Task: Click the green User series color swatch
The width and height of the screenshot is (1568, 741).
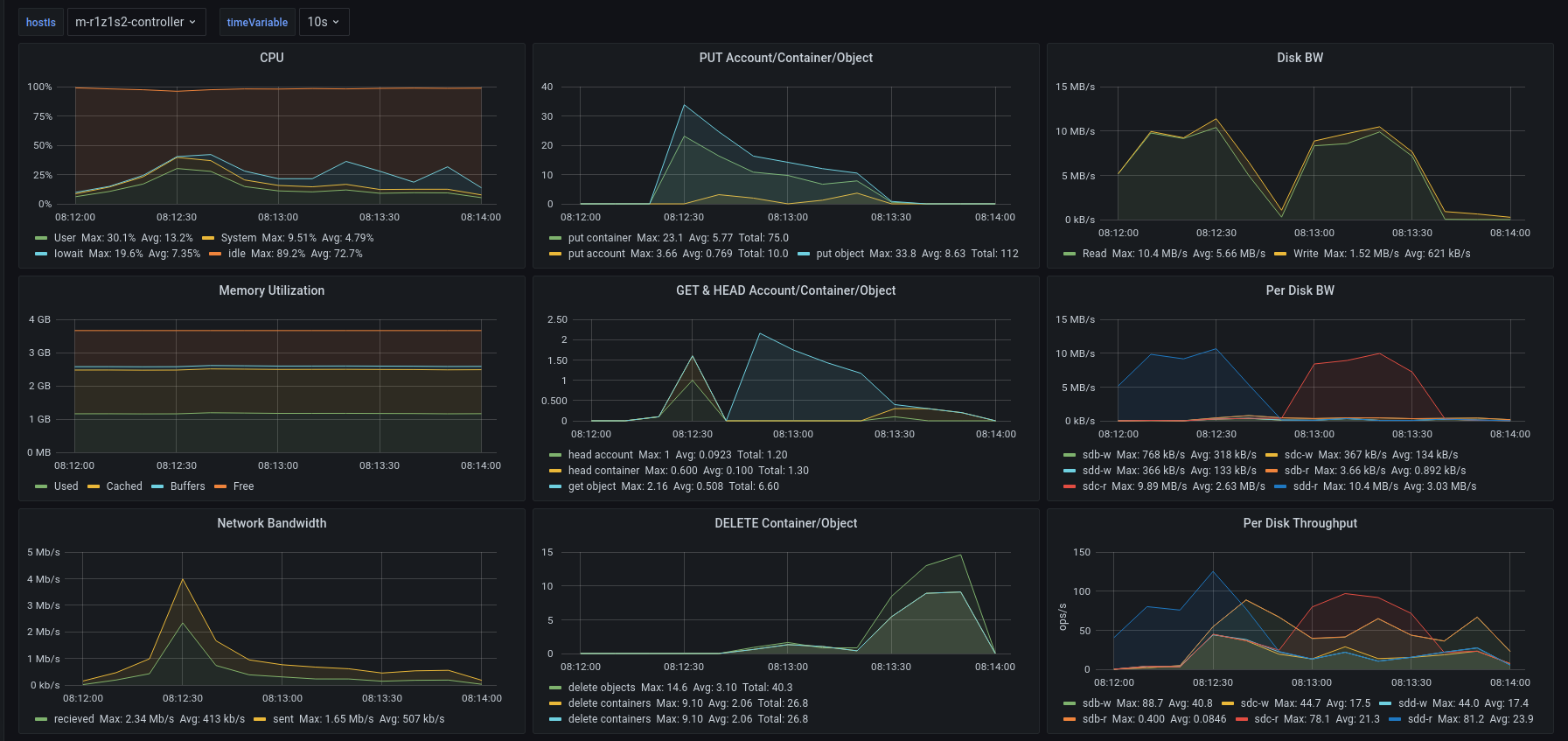Action: [x=41, y=238]
